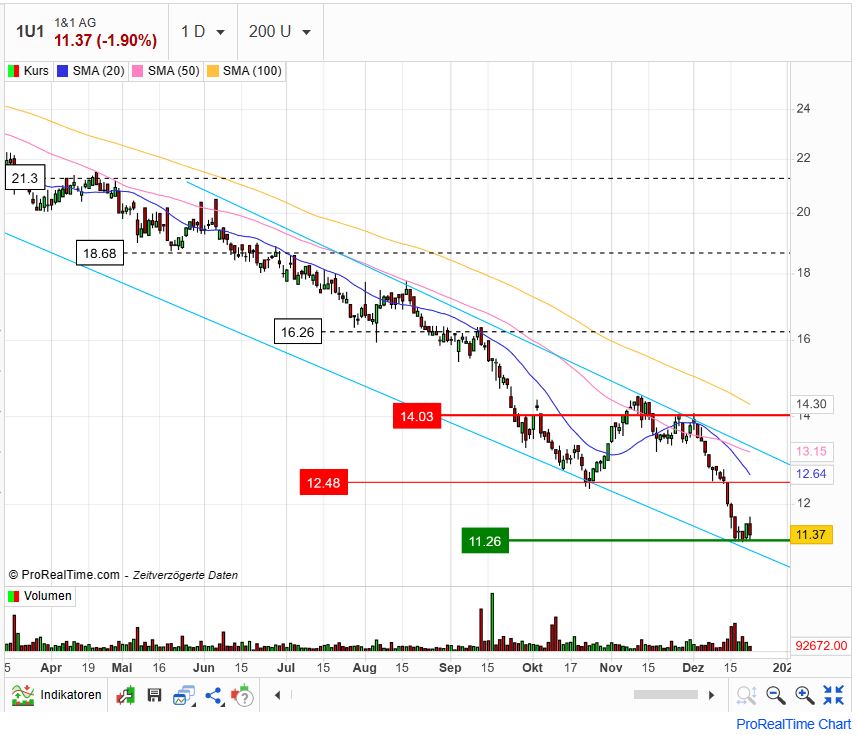This screenshot has width=857, height=735.
Task: Zoom out with the minus magnifier
Action: [776, 695]
